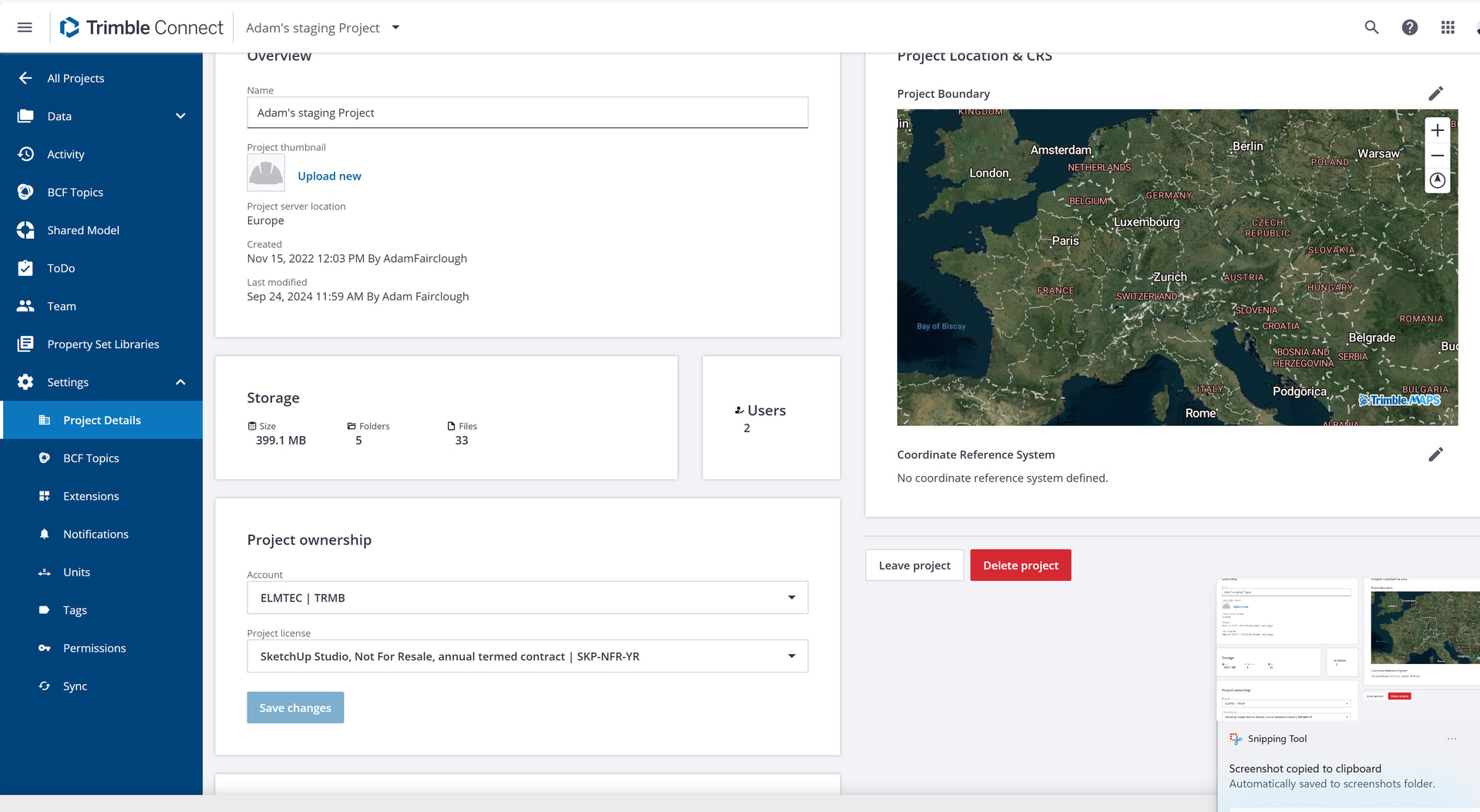Screen dimensions: 1480x812
Task: Open the search function
Action: click(1371, 27)
